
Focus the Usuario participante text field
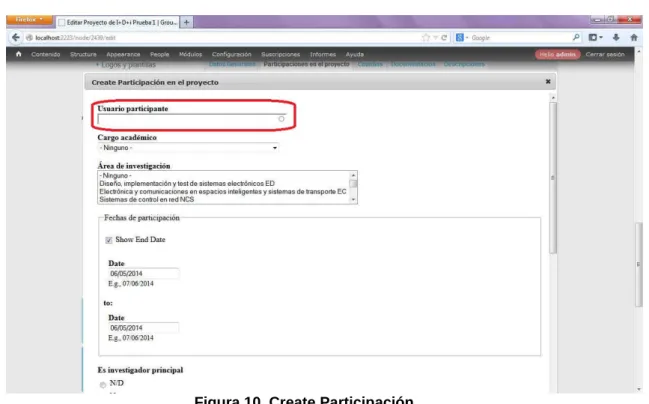pos(192,119)
